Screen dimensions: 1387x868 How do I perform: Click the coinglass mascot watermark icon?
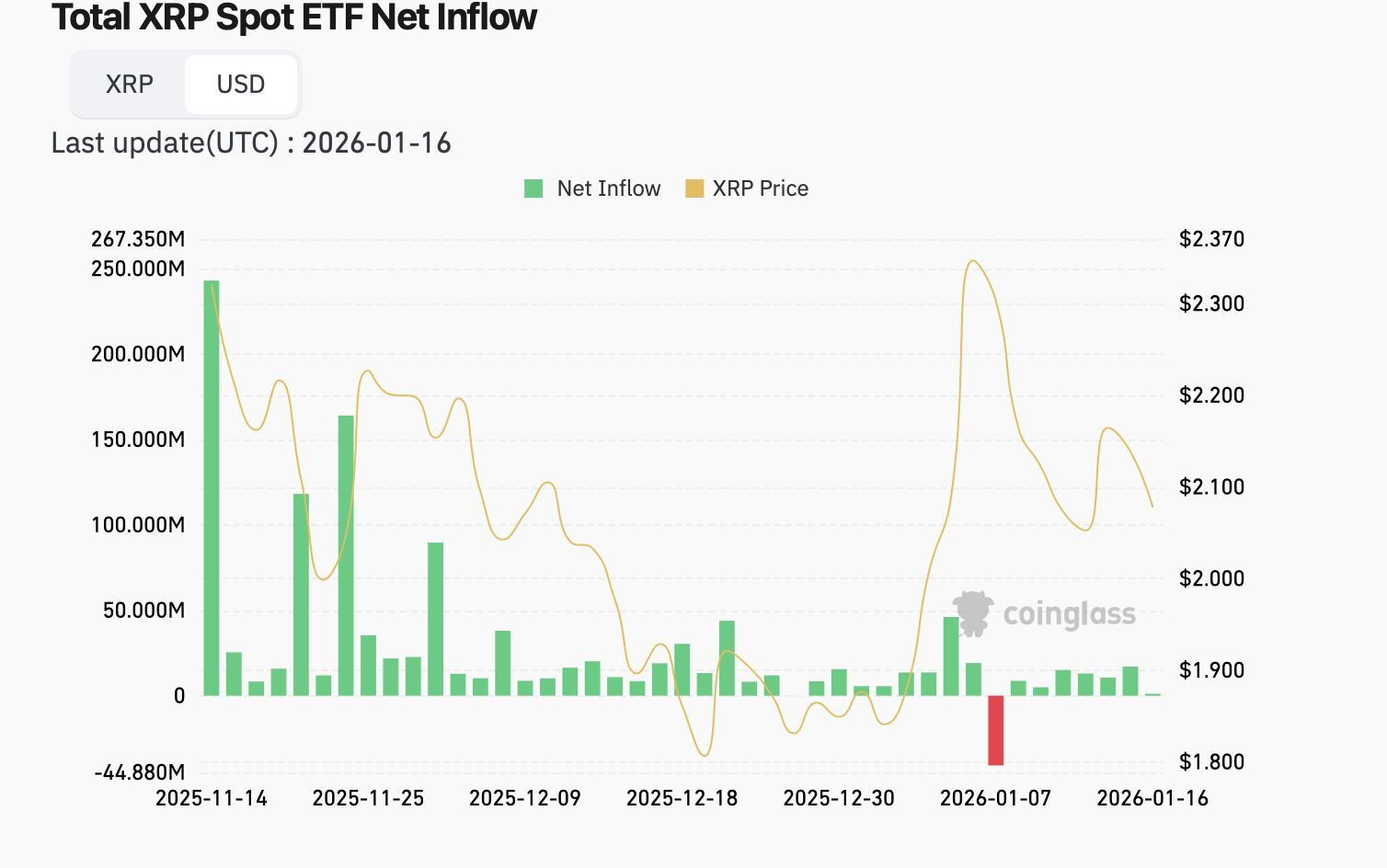[973, 612]
